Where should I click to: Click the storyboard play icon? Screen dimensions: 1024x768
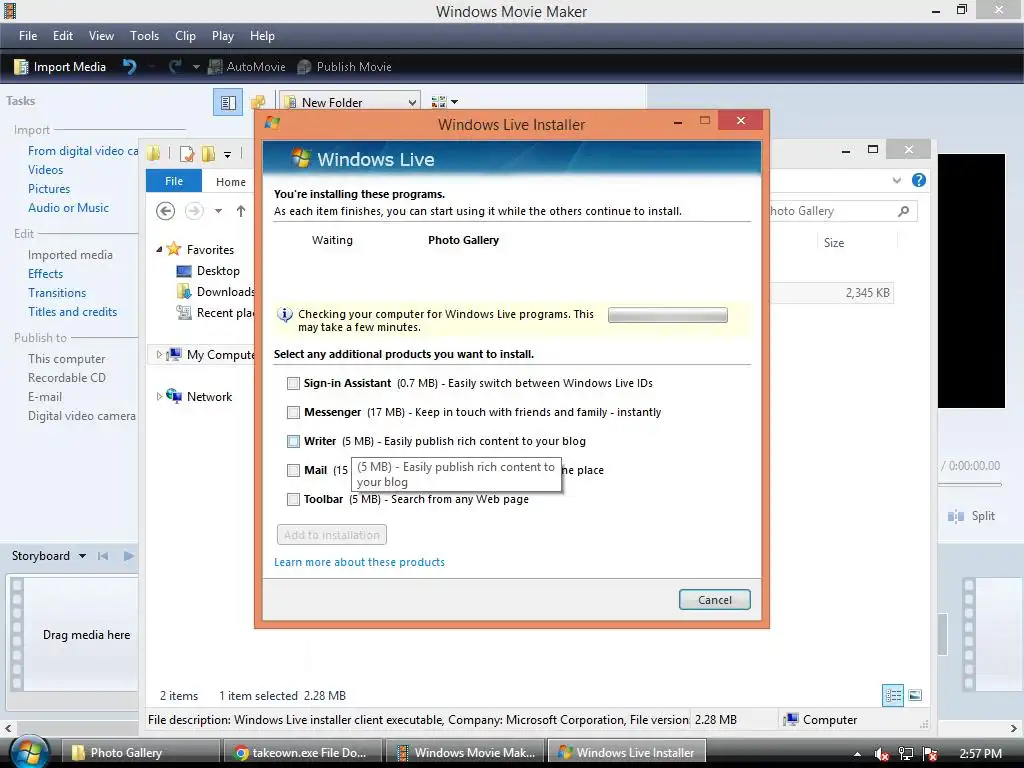pyautogui.click(x=129, y=556)
